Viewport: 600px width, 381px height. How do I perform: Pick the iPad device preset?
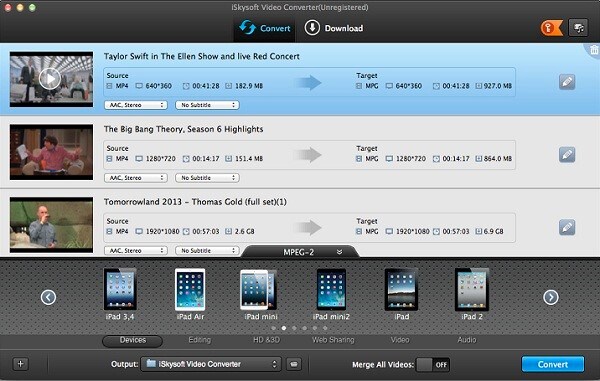[401, 294]
